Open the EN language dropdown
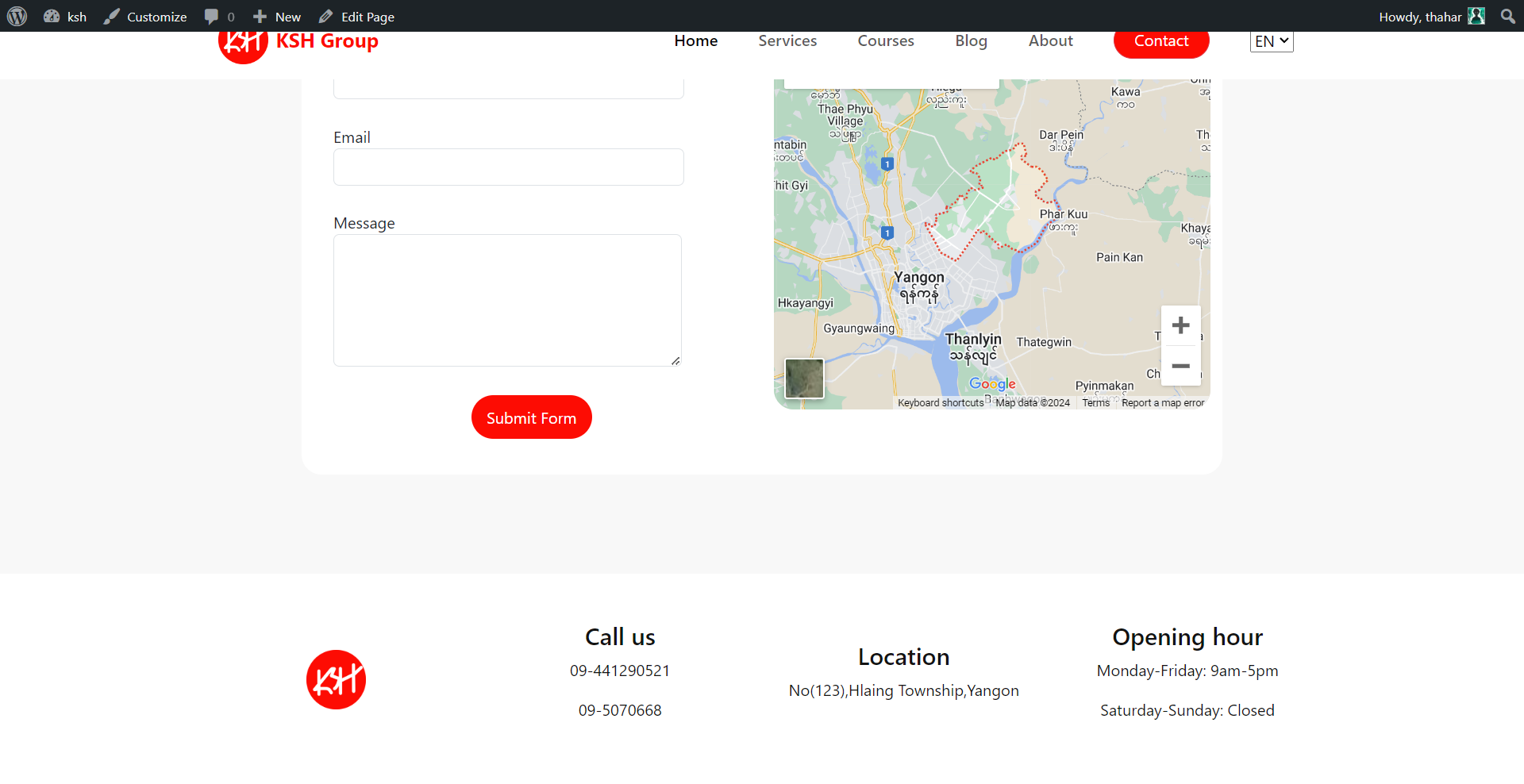The image size is (1524, 784). coord(1271,41)
